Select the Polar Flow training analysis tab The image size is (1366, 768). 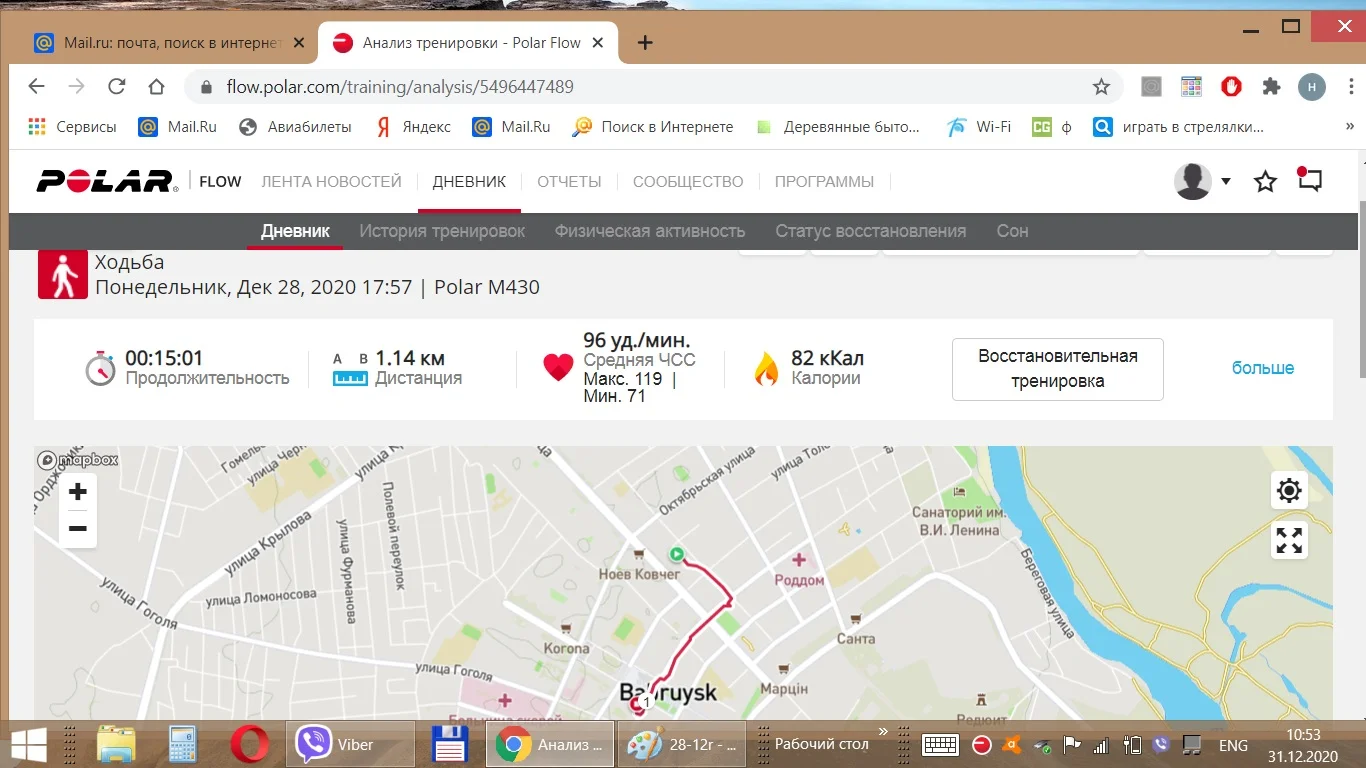tap(468, 43)
